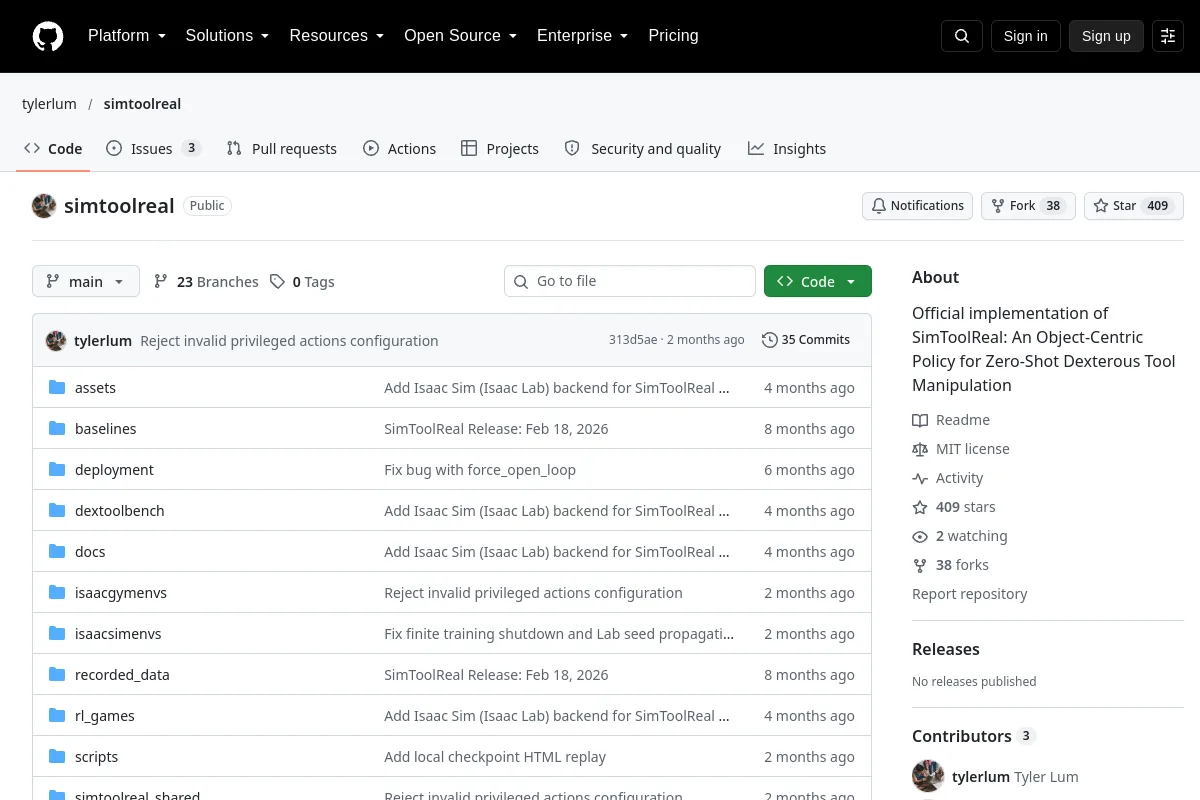
Task: Fork the repository using Fork button
Action: [1028, 206]
